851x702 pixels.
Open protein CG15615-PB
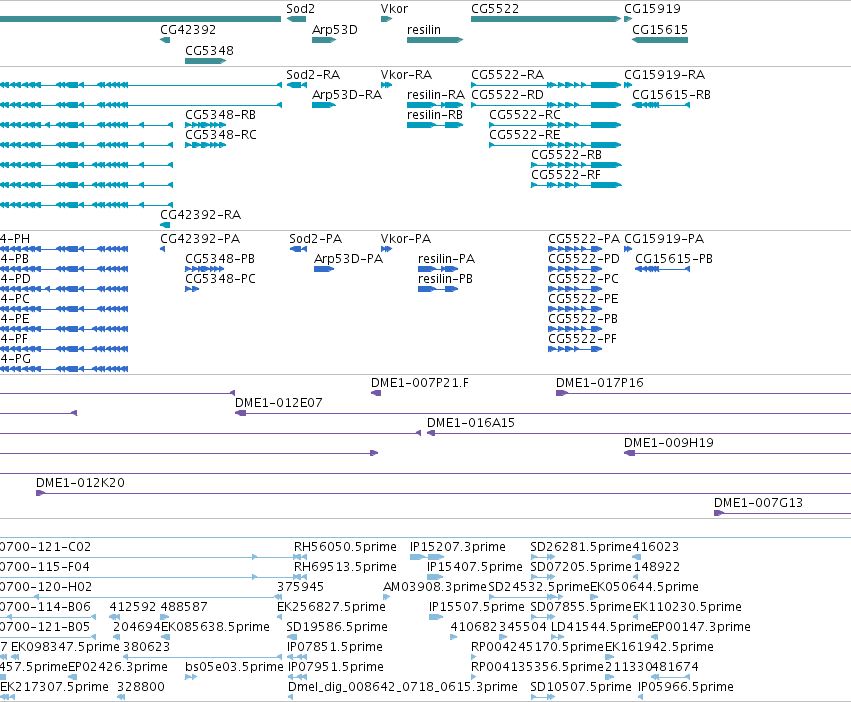(x=674, y=259)
